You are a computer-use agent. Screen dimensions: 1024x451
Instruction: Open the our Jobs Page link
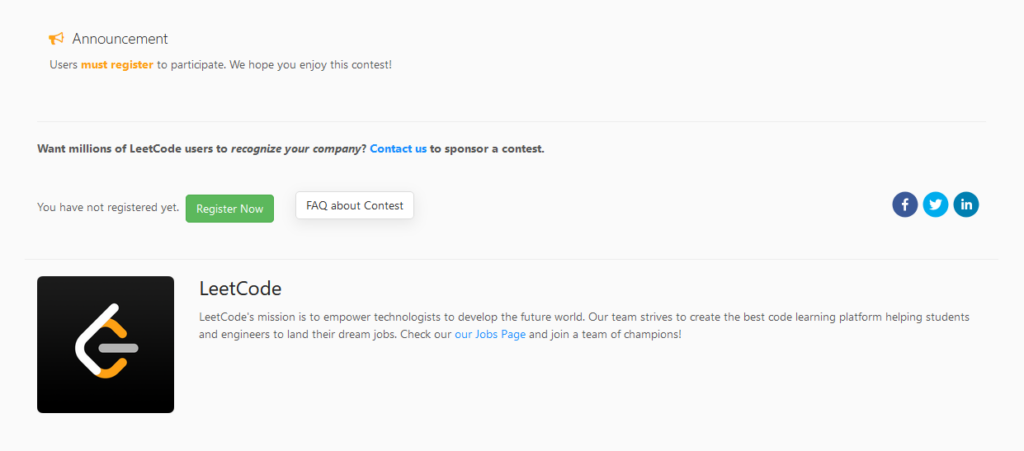coord(490,334)
